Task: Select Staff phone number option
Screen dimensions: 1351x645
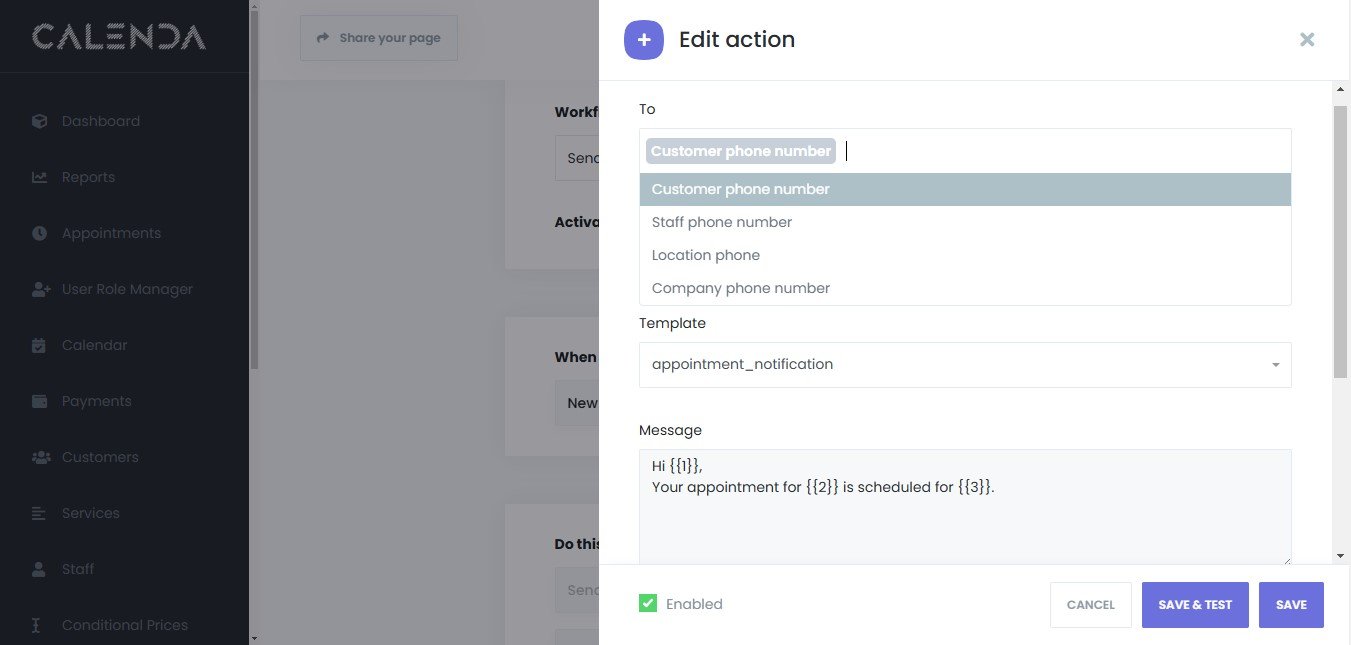Action: pyautogui.click(x=721, y=222)
